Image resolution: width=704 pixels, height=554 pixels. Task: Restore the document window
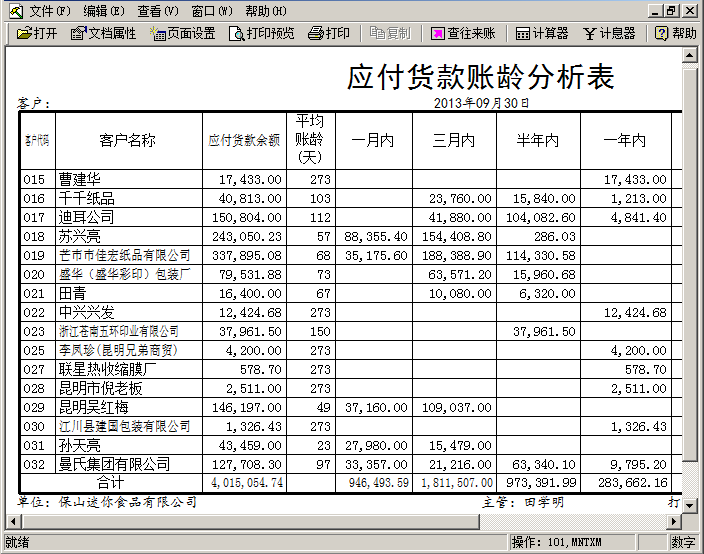coord(671,11)
